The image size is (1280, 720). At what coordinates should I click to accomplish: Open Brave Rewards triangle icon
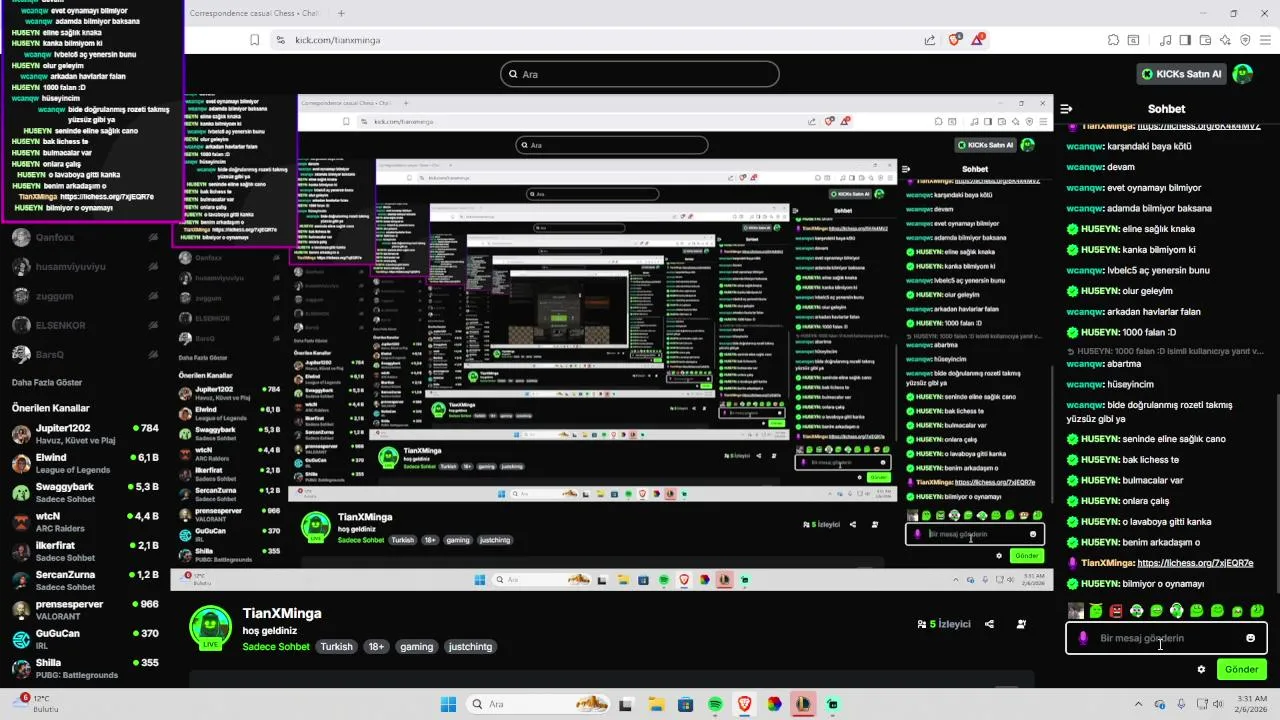pyautogui.click(x=979, y=40)
